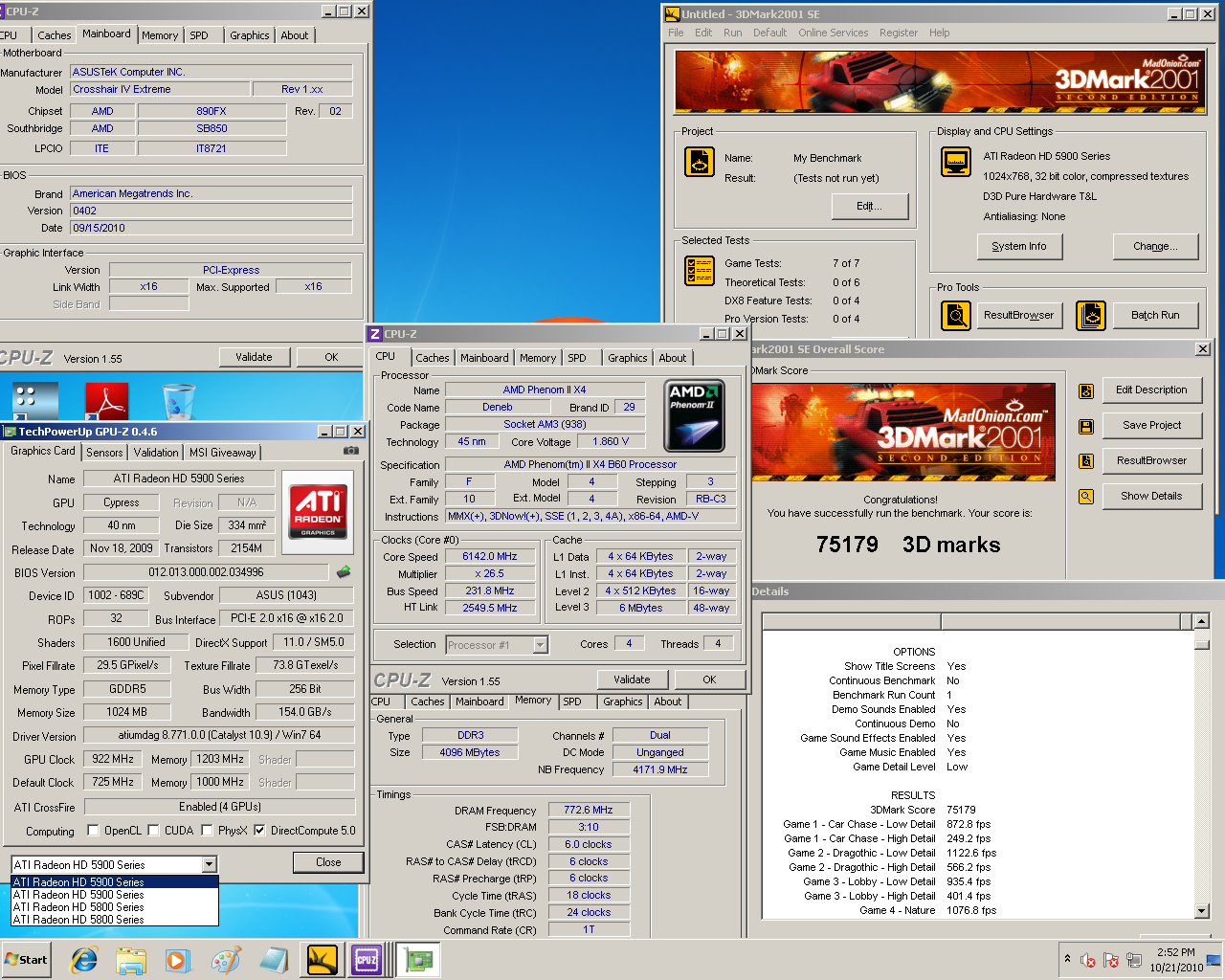The width and height of the screenshot is (1225, 980).
Task: Click the Change... button in Display settings
Action: pyautogui.click(x=1155, y=247)
